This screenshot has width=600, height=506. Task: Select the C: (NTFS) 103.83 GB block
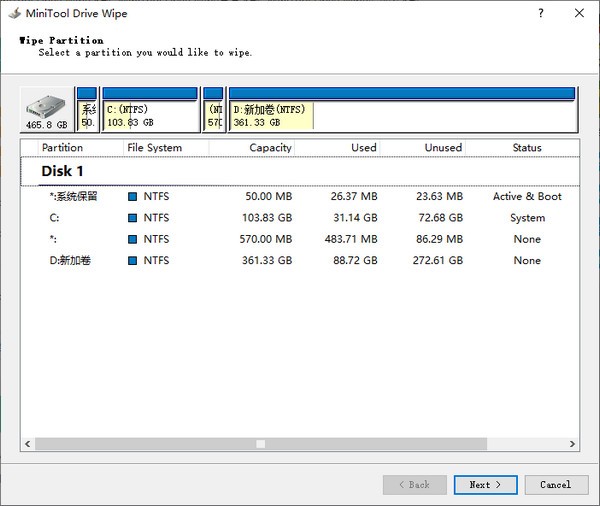(x=150, y=110)
